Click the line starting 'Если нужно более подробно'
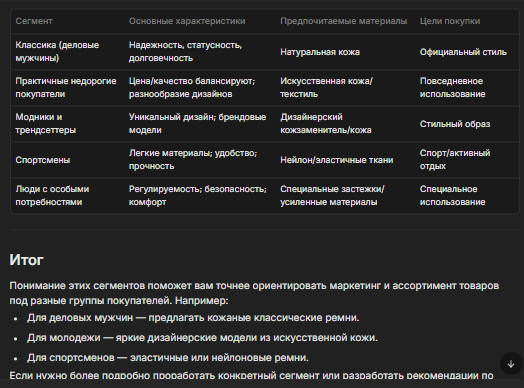Screen dimensions: 524x388 point(251,375)
